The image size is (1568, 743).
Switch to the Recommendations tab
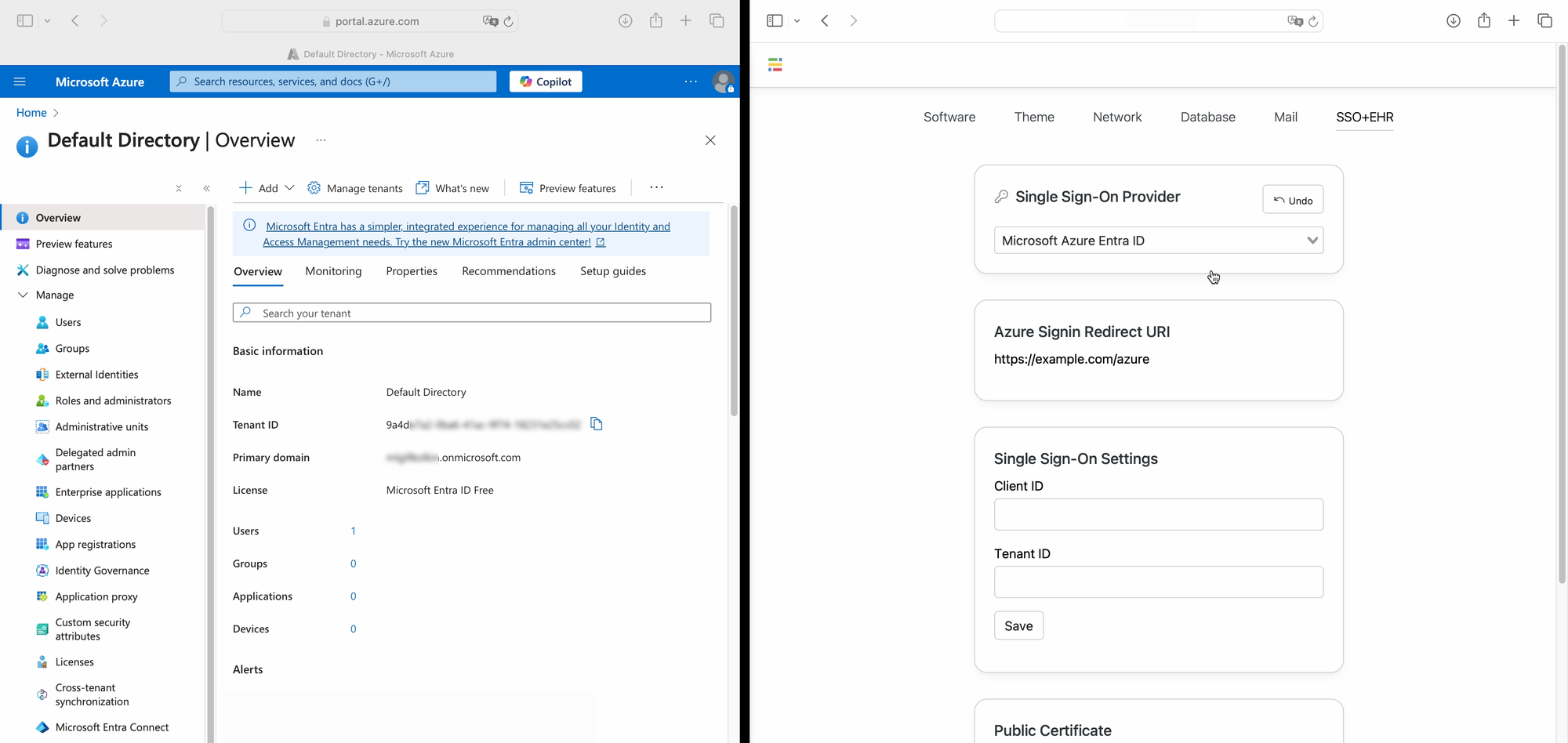pos(509,271)
